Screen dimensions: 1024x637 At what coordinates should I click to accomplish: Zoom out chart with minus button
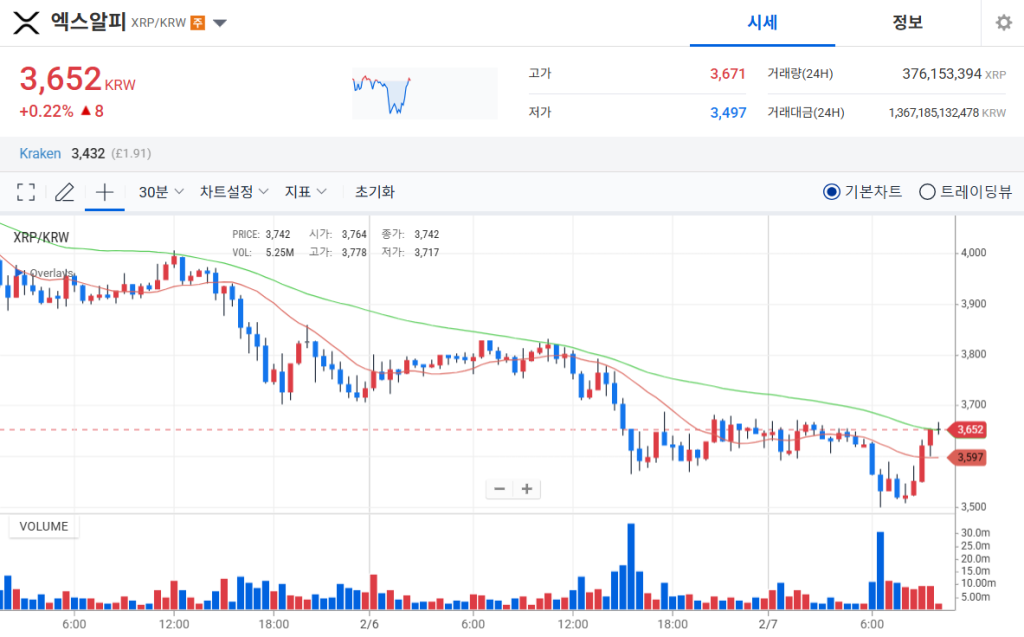point(500,489)
